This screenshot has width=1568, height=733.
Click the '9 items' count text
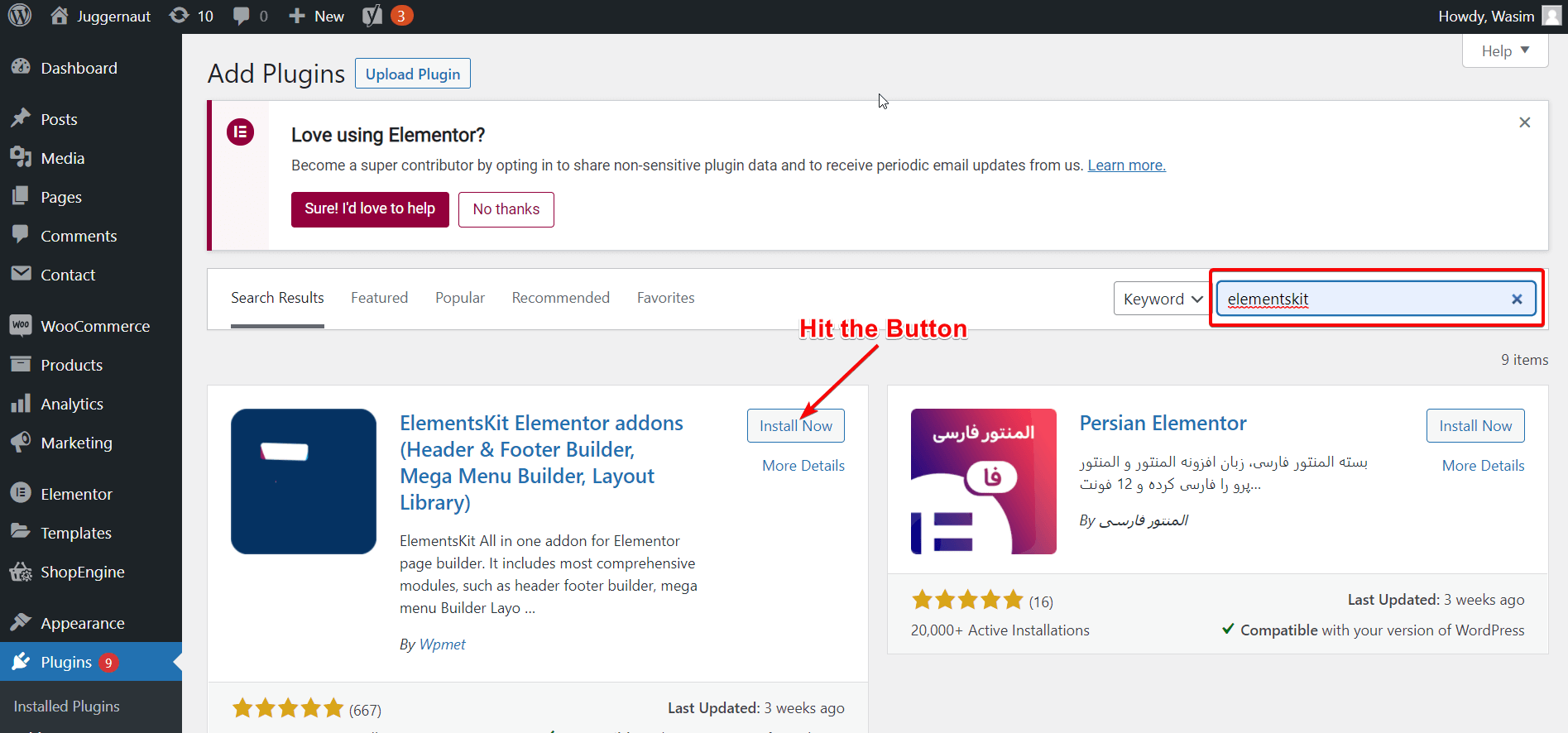(x=1524, y=360)
